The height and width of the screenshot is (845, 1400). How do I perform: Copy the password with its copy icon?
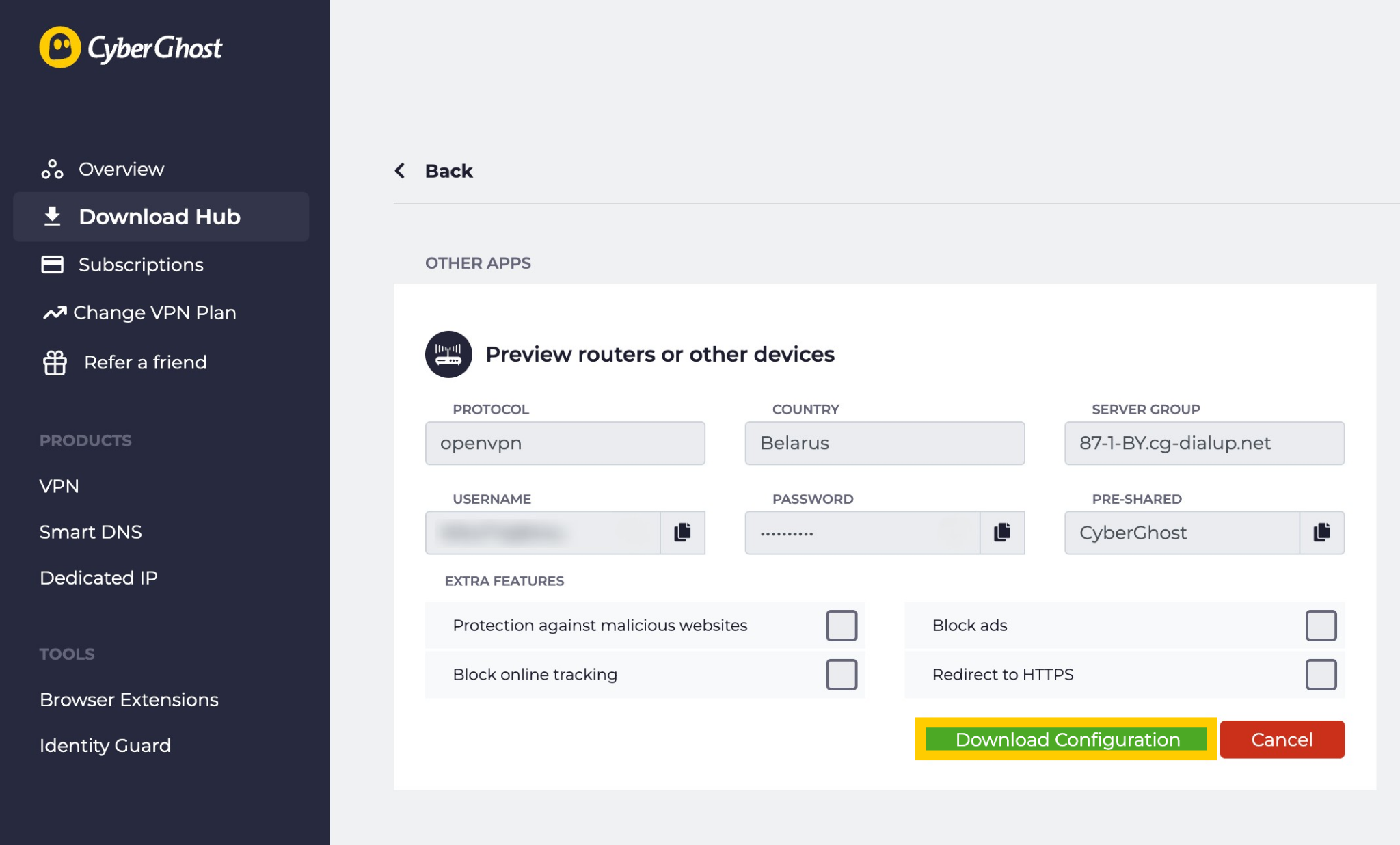(x=1002, y=533)
